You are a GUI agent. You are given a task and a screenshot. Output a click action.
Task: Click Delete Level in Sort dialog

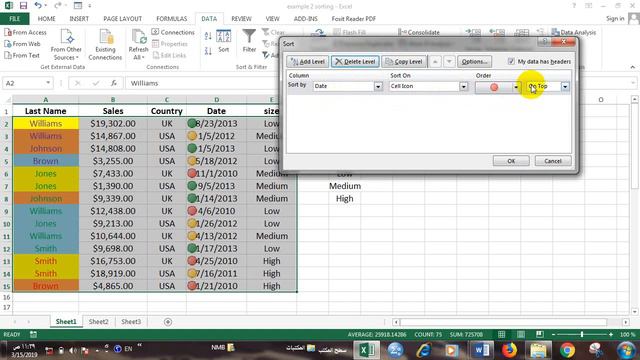click(355, 62)
